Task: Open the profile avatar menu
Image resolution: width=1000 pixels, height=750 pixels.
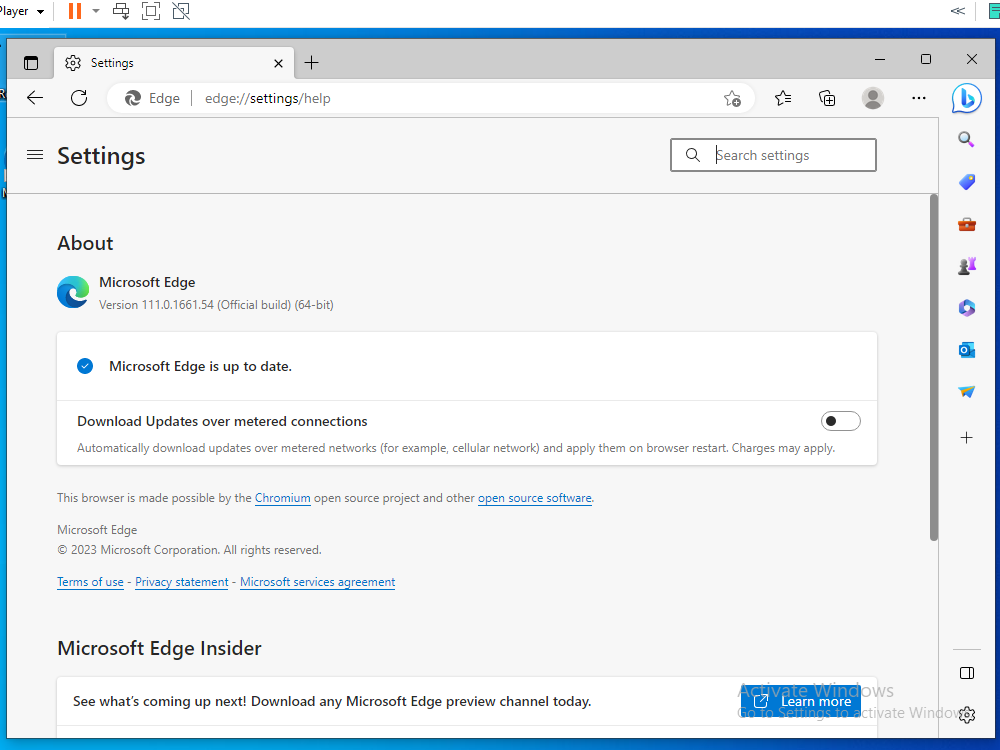Action: [872, 98]
